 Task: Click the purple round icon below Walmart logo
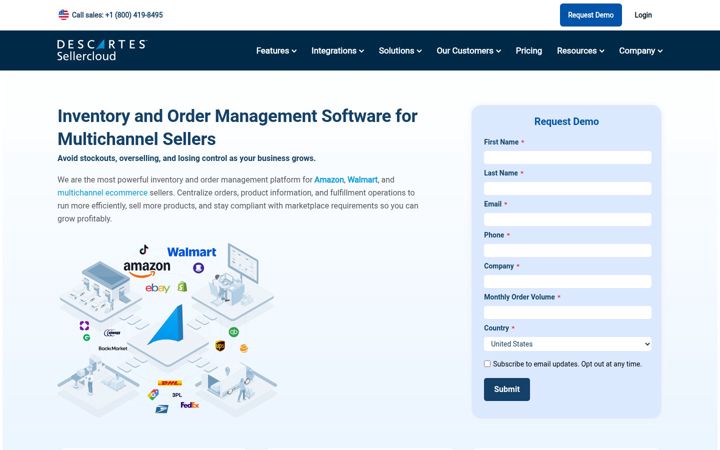click(198, 268)
